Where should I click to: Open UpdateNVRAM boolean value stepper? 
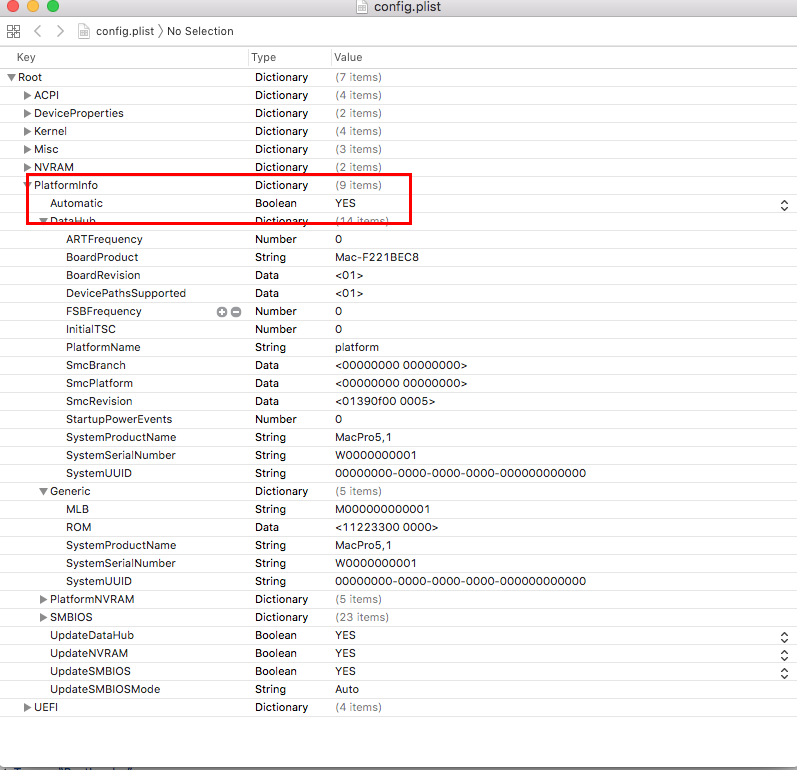[x=784, y=655]
